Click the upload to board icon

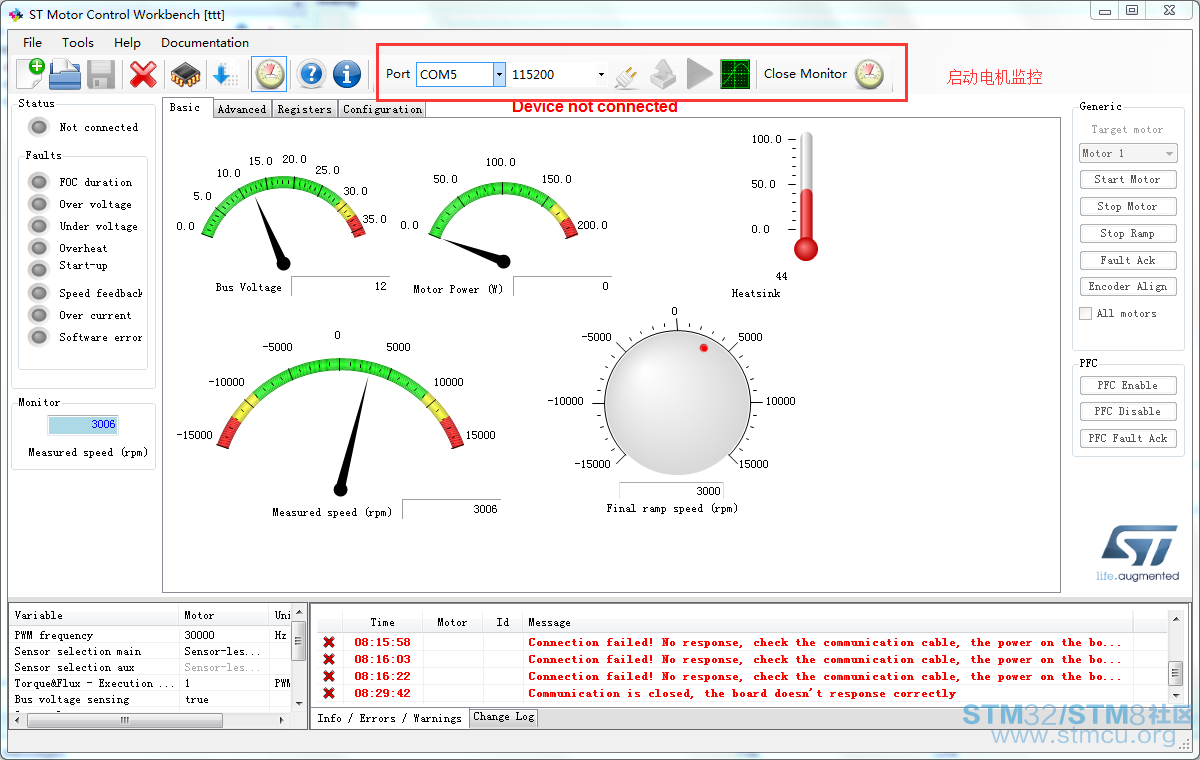664,74
